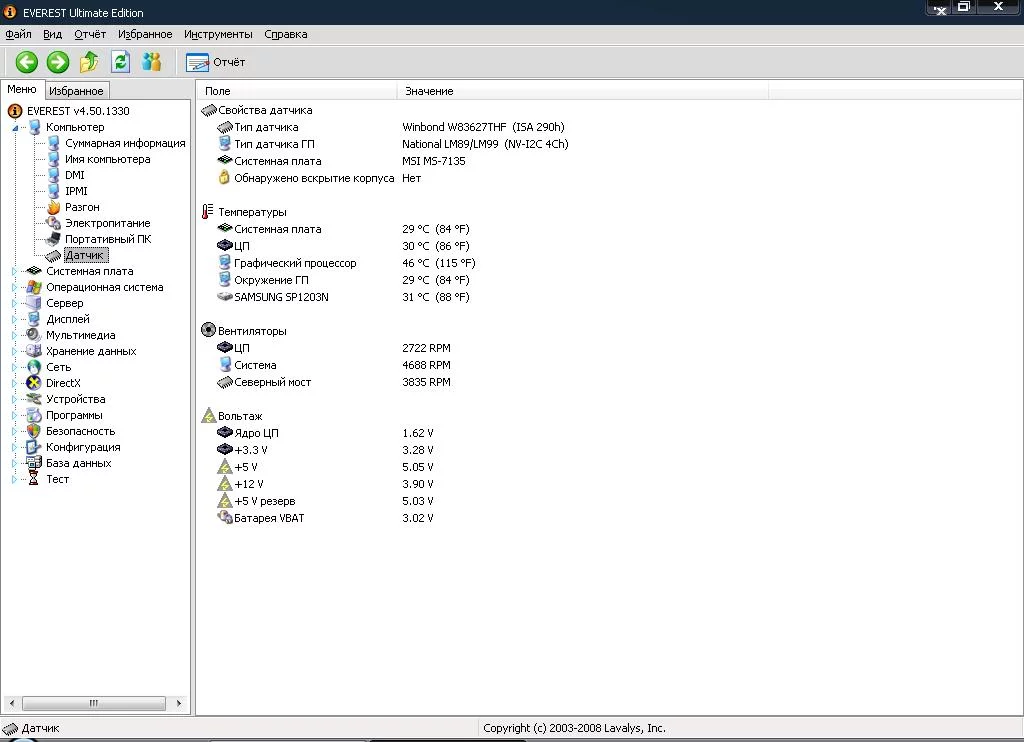Select the Система fan row
The height and width of the screenshot is (742, 1024).
pyautogui.click(x=334, y=365)
